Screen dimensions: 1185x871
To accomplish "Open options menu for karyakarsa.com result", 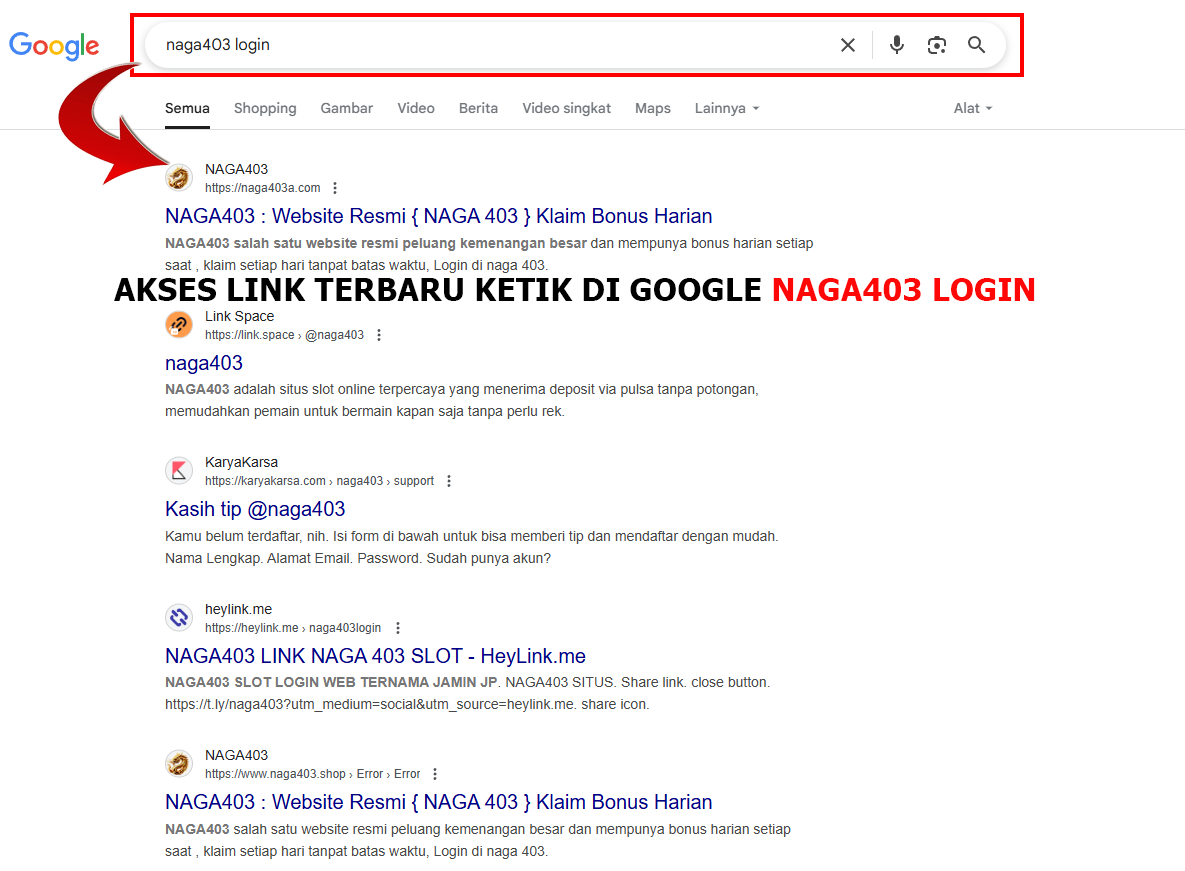I will click(449, 481).
